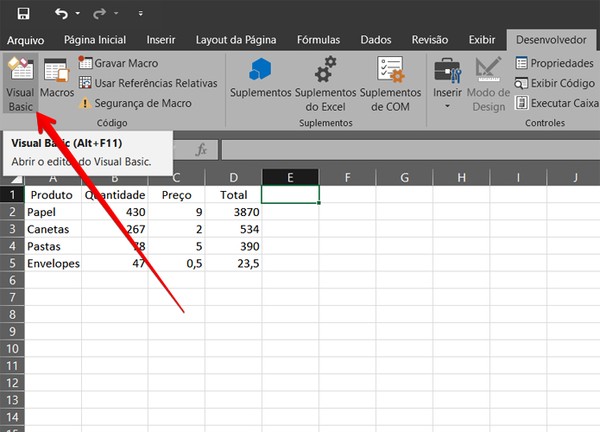
Task: Open the Arquivo menu
Action: pos(26,40)
